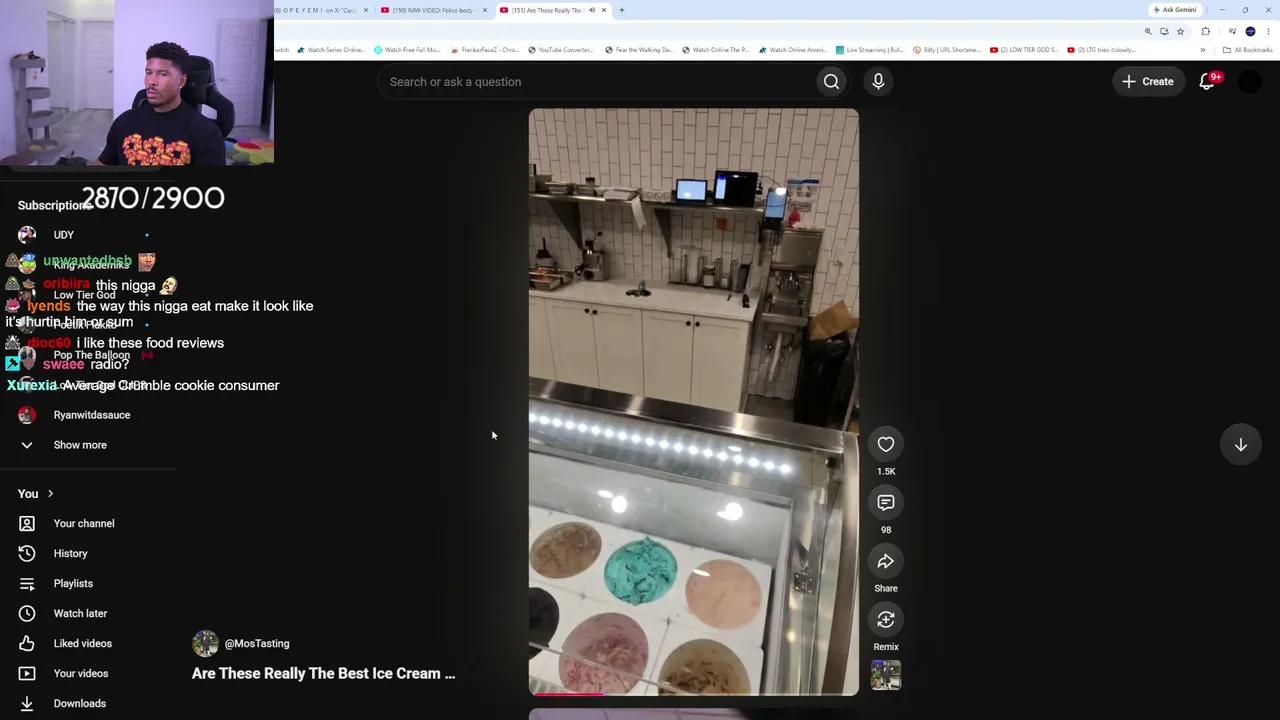This screenshot has height=720, width=1280.
Task: Click the UDY channel avatar icon
Action: pyautogui.click(x=27, y=235)
